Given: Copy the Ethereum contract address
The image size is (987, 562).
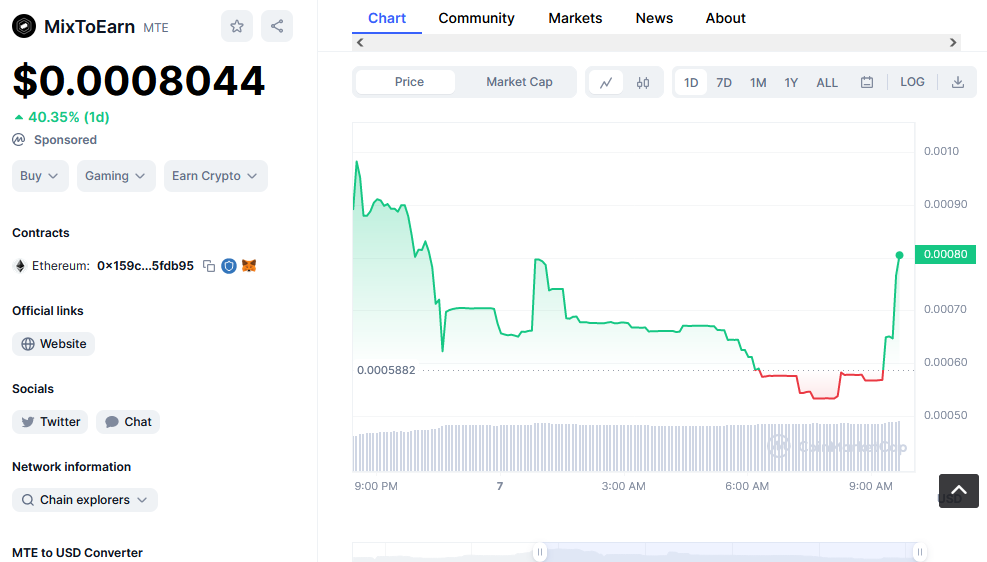Looking at the screenshot, I should click(209, 266).
